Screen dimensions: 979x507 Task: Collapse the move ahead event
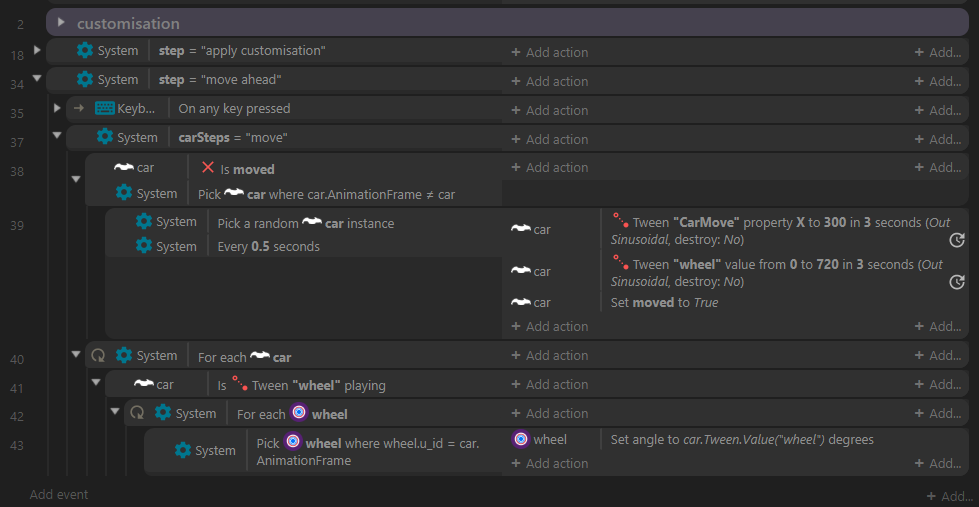(37, 78)
